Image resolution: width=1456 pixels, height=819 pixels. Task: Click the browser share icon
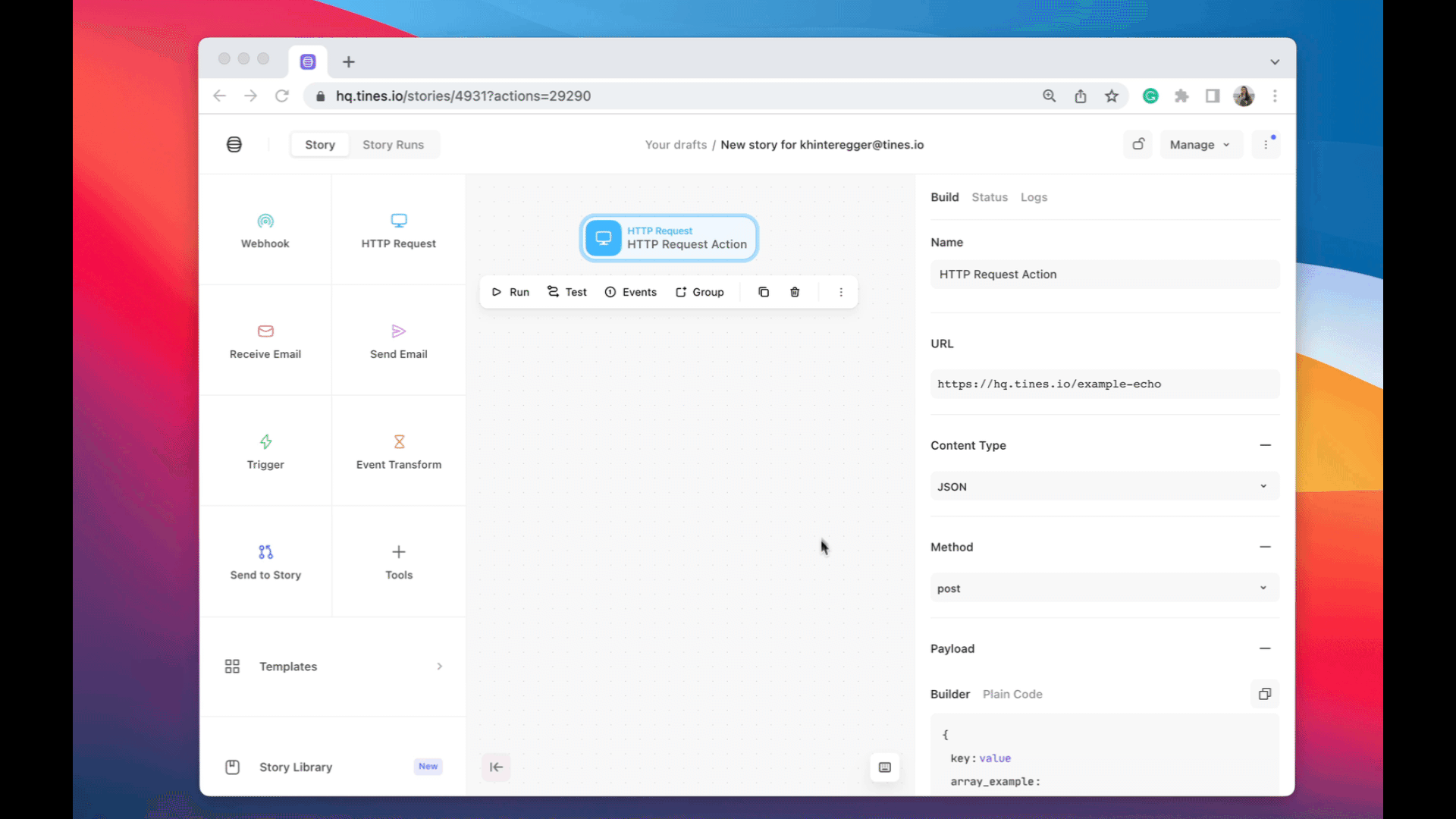point(1081,96)
